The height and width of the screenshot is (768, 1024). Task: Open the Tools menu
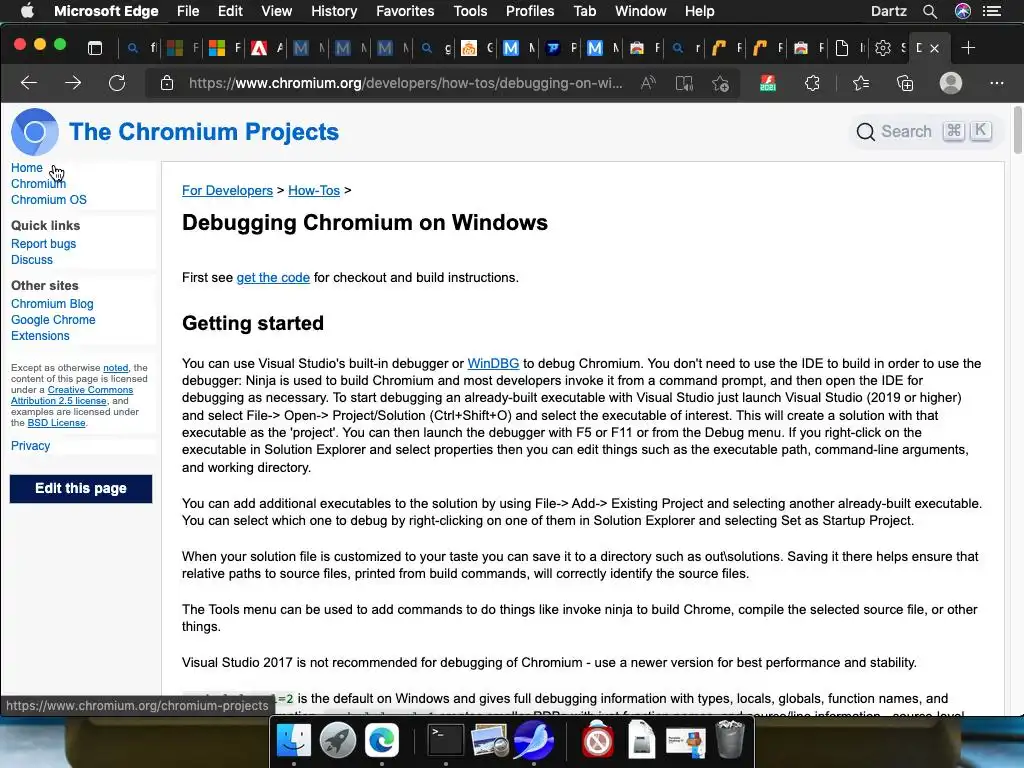[x=470, y=11]
